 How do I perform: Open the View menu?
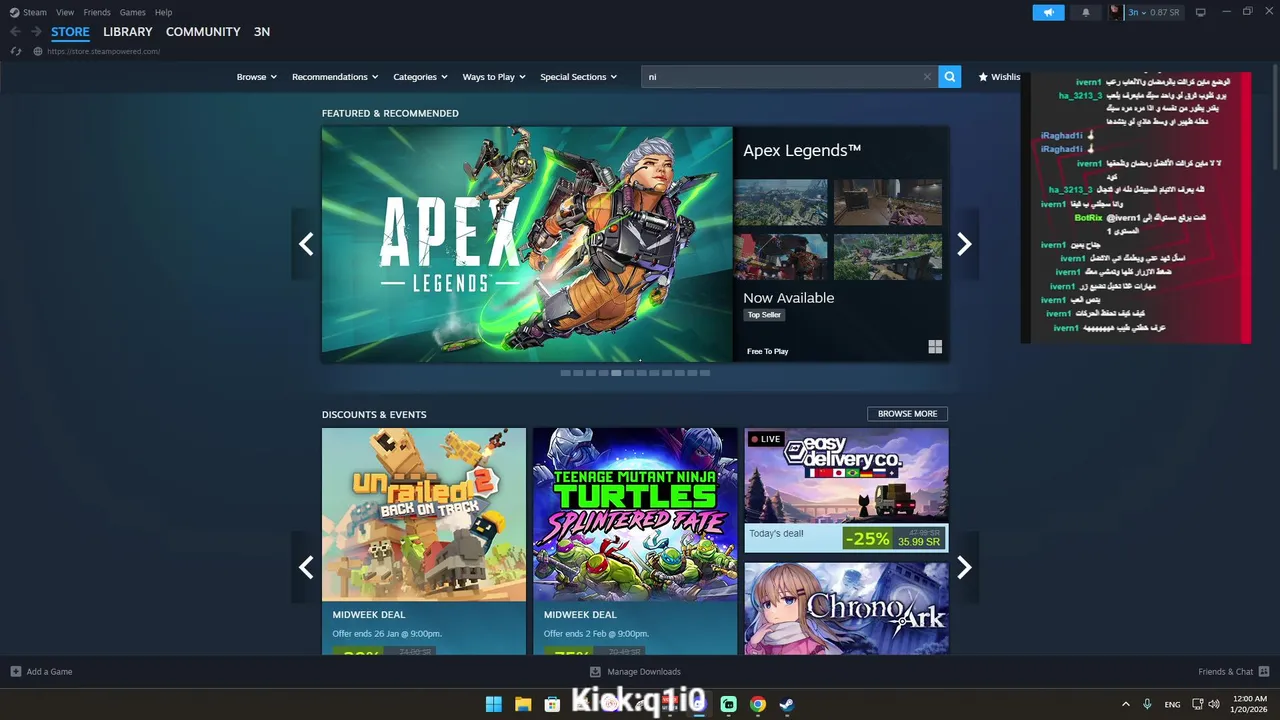coord(65,12)
